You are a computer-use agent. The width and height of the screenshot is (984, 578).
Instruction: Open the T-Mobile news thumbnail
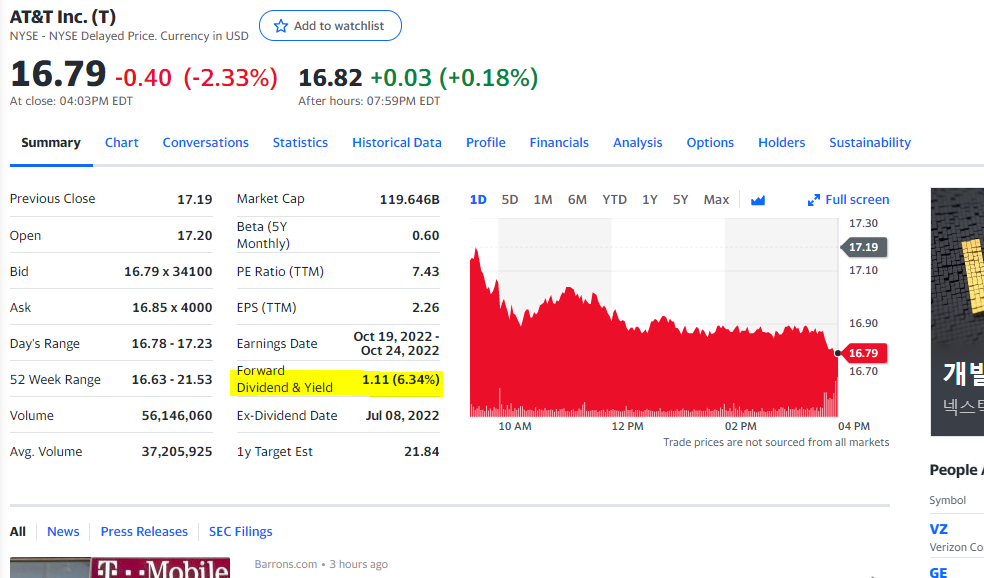[120, 567]
